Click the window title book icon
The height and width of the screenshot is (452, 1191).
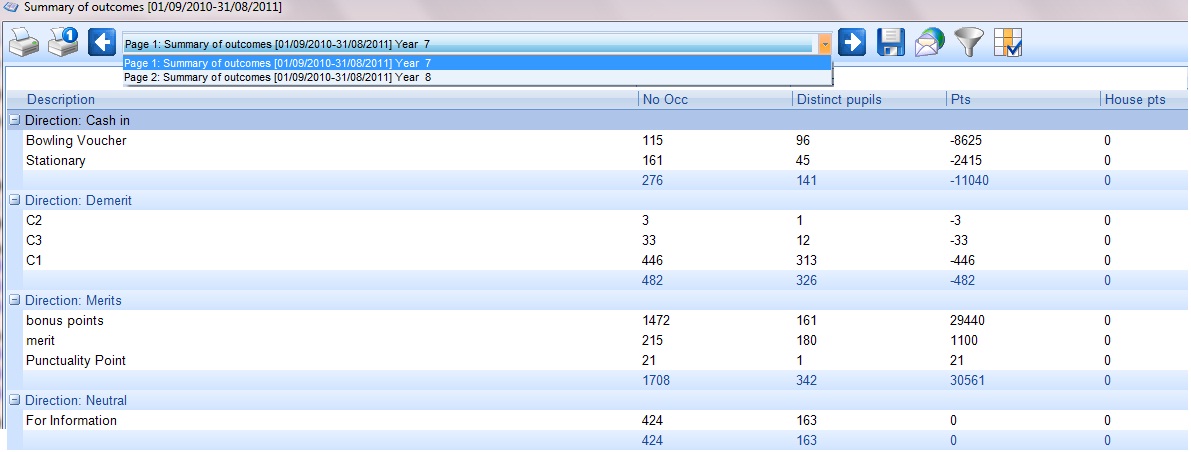tap(11, 7)
